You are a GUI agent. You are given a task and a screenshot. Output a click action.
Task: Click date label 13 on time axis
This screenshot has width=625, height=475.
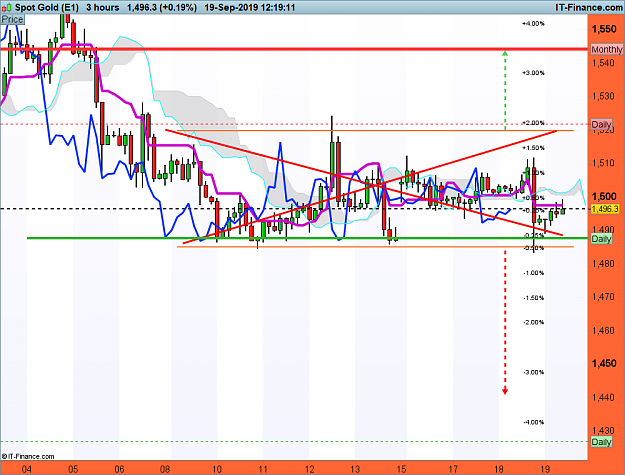click(x=355, y=469)
